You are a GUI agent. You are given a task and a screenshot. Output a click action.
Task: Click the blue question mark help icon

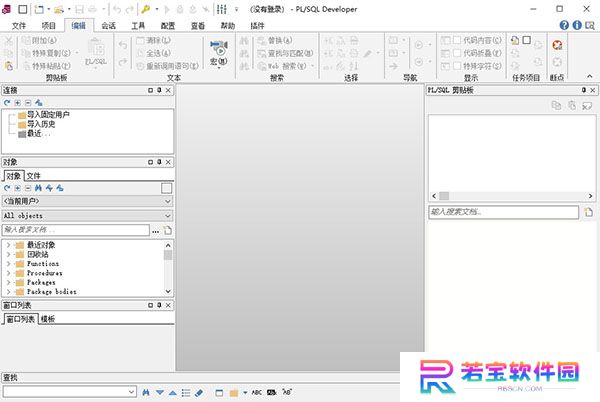tap(564, 25)
